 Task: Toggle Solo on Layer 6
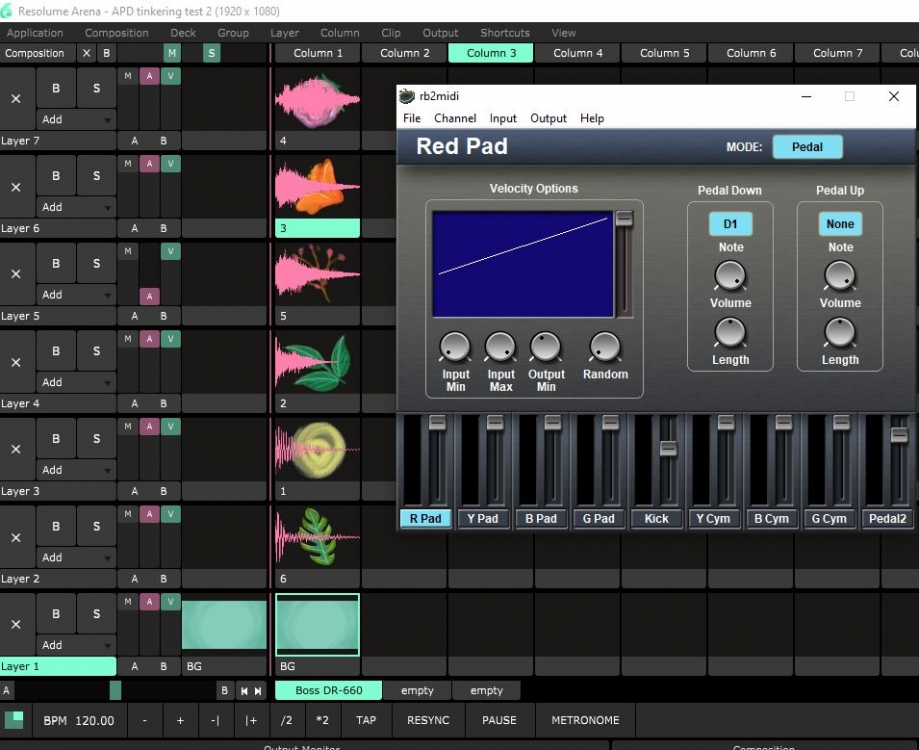(x=96, y=176)
